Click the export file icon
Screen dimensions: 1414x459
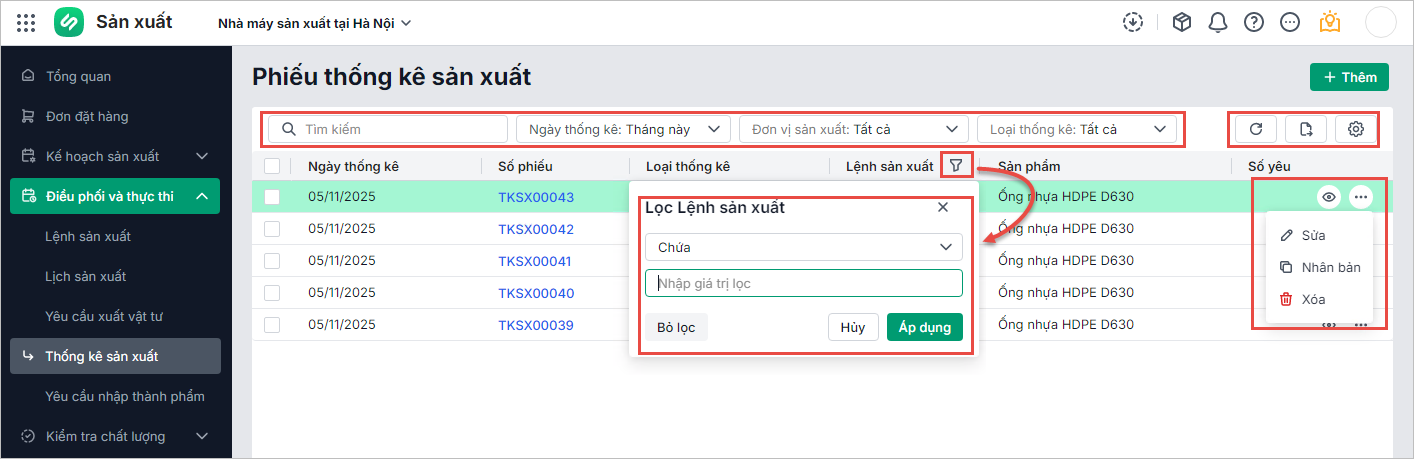[1306, 129]
